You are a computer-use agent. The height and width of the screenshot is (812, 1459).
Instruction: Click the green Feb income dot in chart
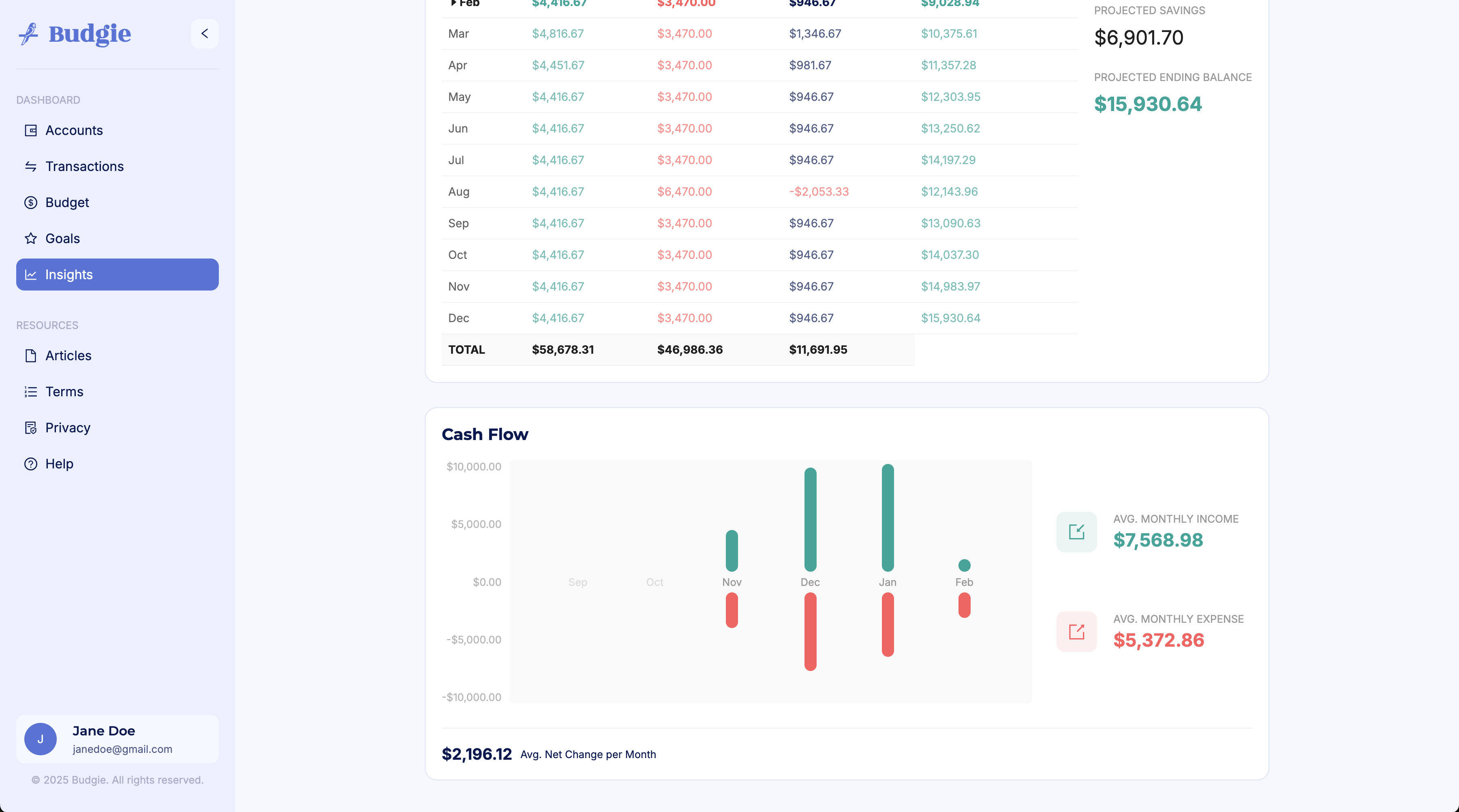(965, 565)
